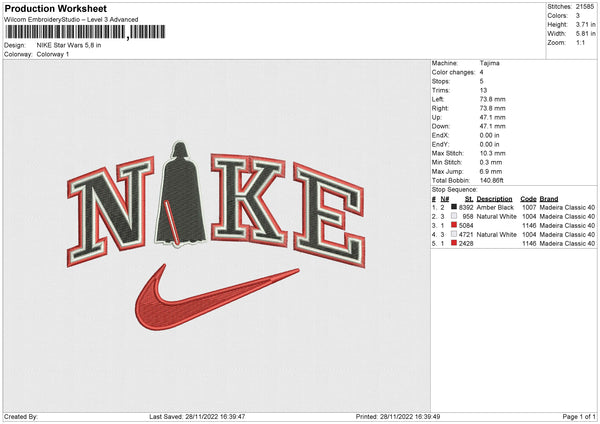This screenshot has height=424, width=600.
Task: Click the Natural White 958 swatch
Action: pos(455,216)
